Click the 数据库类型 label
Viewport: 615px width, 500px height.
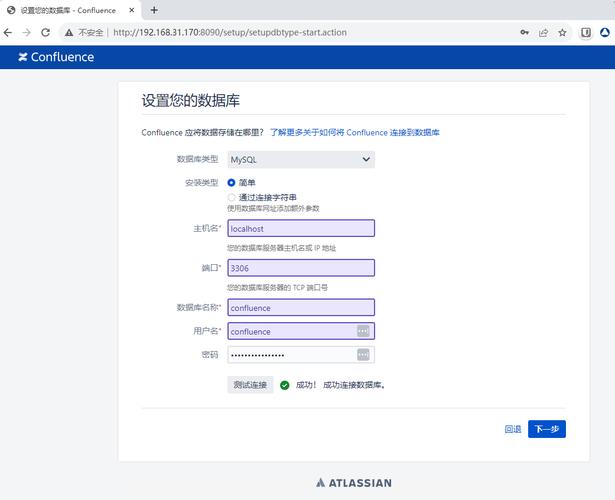[x=197, y=159]
